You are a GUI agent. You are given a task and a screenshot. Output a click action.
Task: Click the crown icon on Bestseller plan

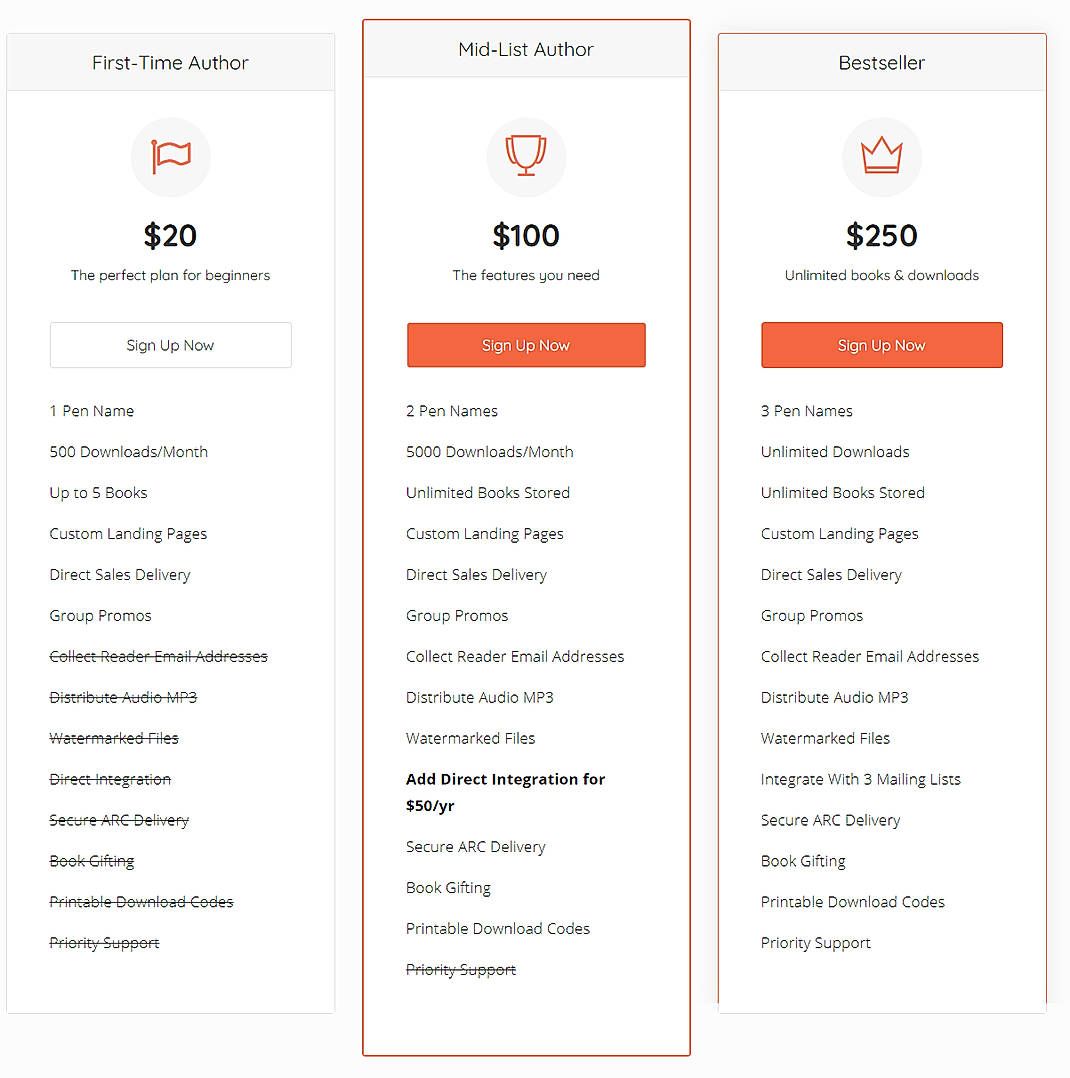coord(882,157)
